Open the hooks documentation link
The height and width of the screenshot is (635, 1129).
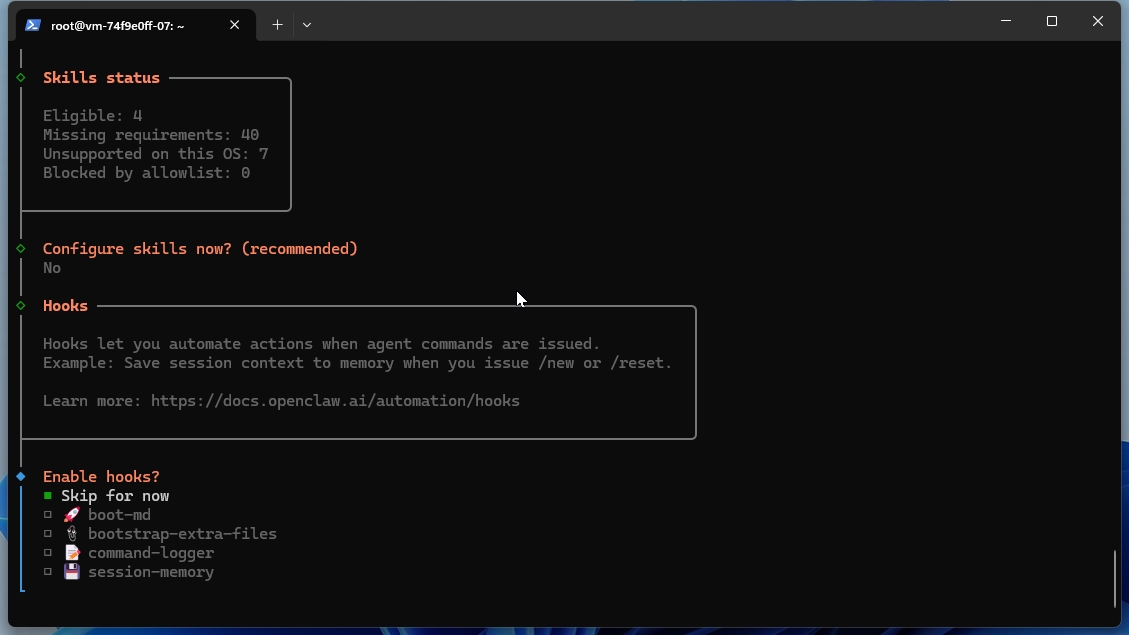point(334,400)
